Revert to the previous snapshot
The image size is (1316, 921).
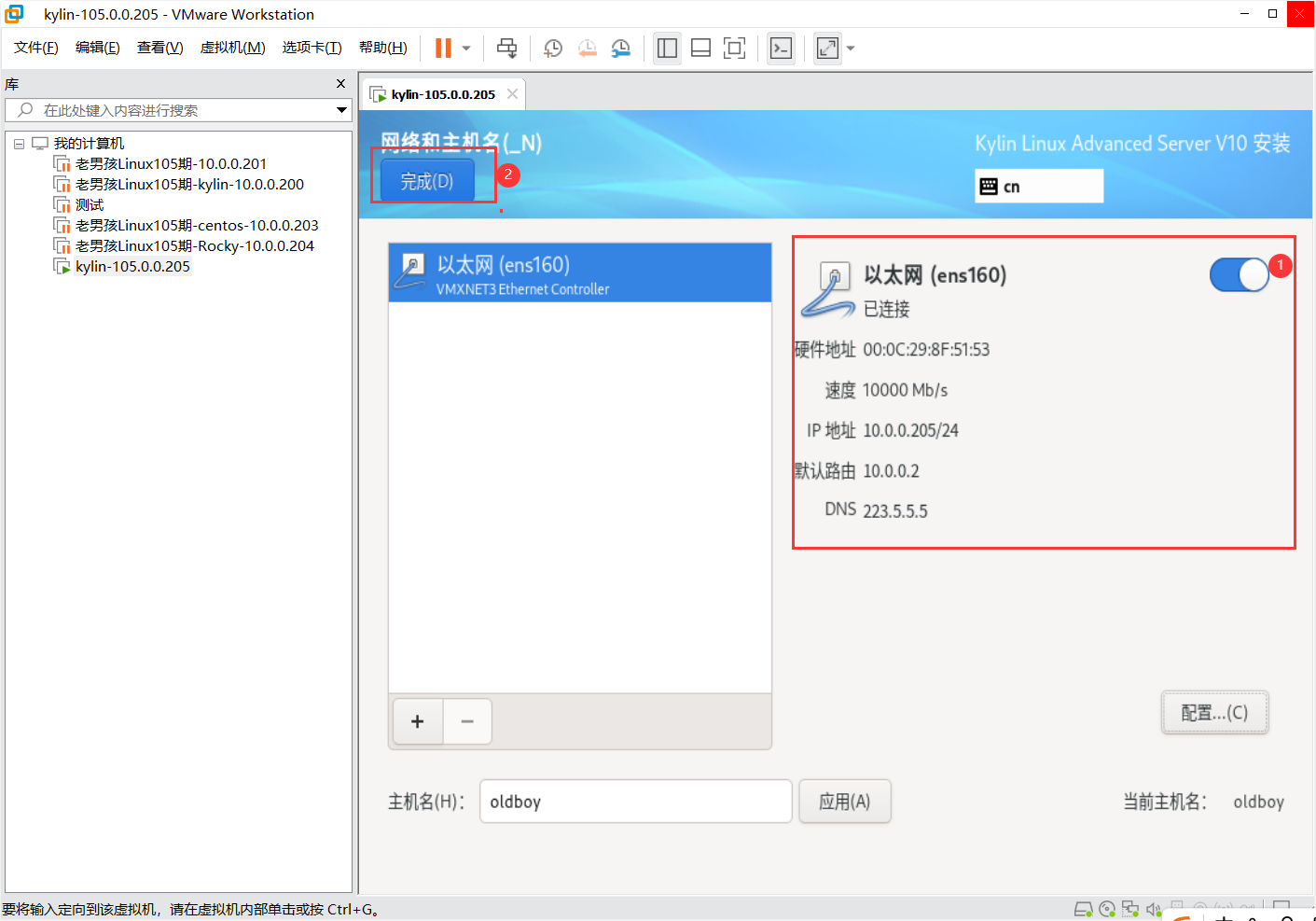pyautogui.click(x=587, y=49)
